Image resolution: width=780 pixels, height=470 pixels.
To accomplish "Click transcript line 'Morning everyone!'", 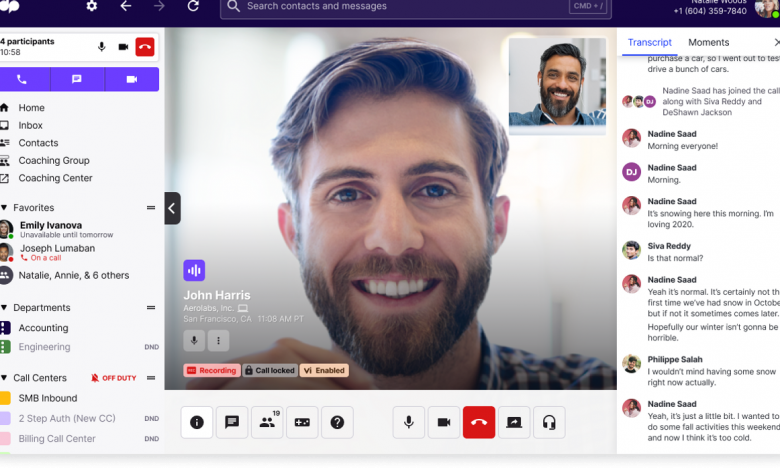I will point(682,146).
